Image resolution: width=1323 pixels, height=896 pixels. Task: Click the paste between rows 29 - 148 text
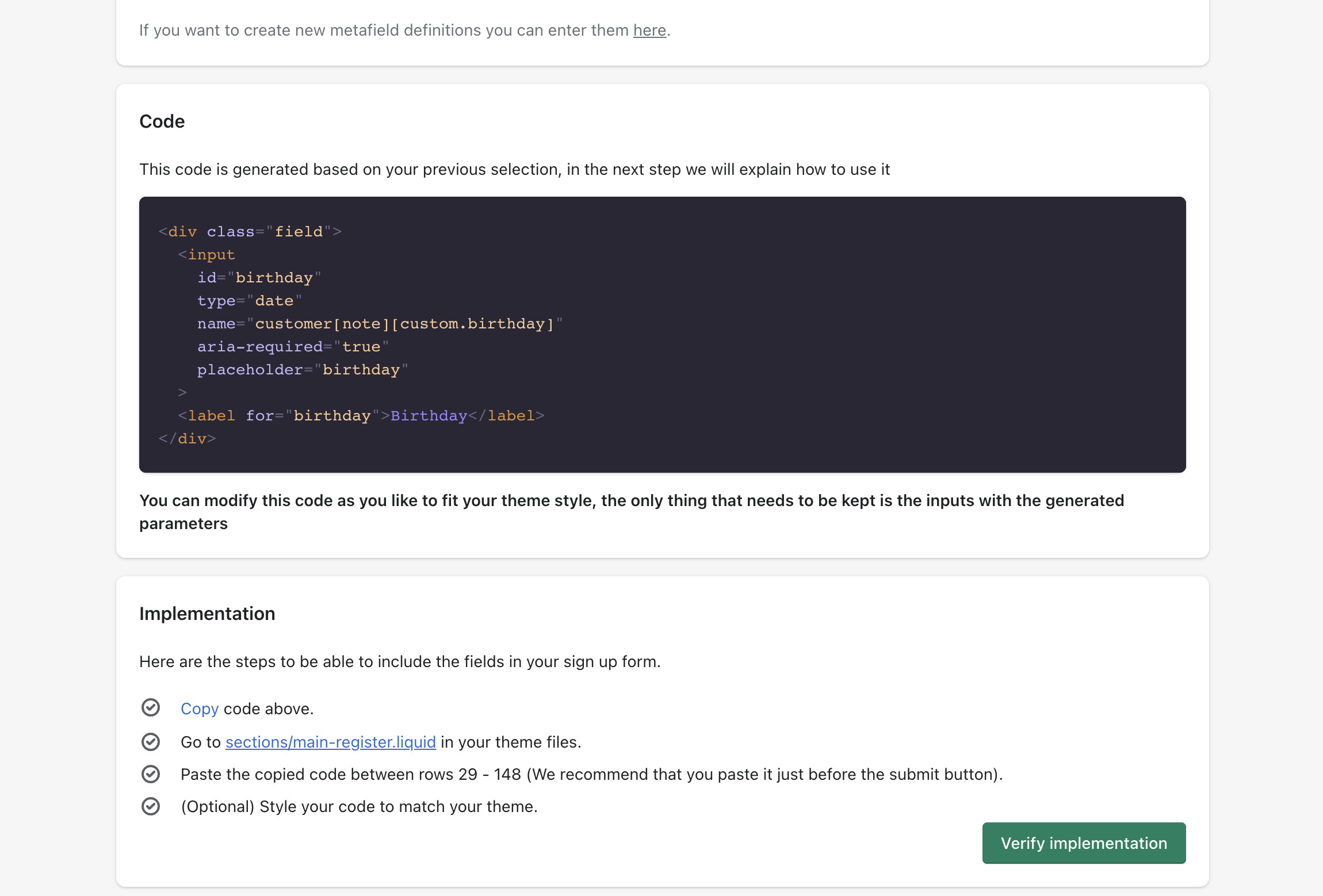point(591,774)
